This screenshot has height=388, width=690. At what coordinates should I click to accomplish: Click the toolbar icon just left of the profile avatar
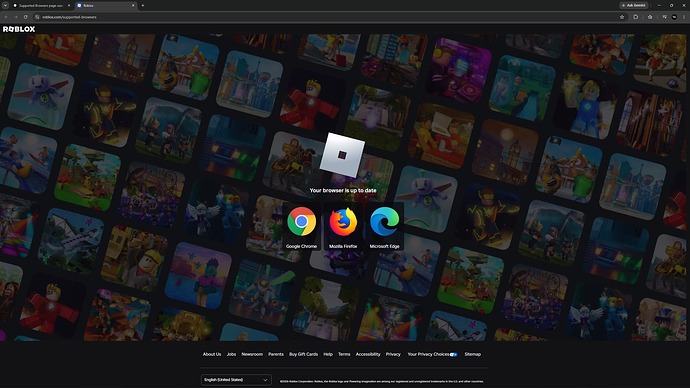tap(664, 17)
